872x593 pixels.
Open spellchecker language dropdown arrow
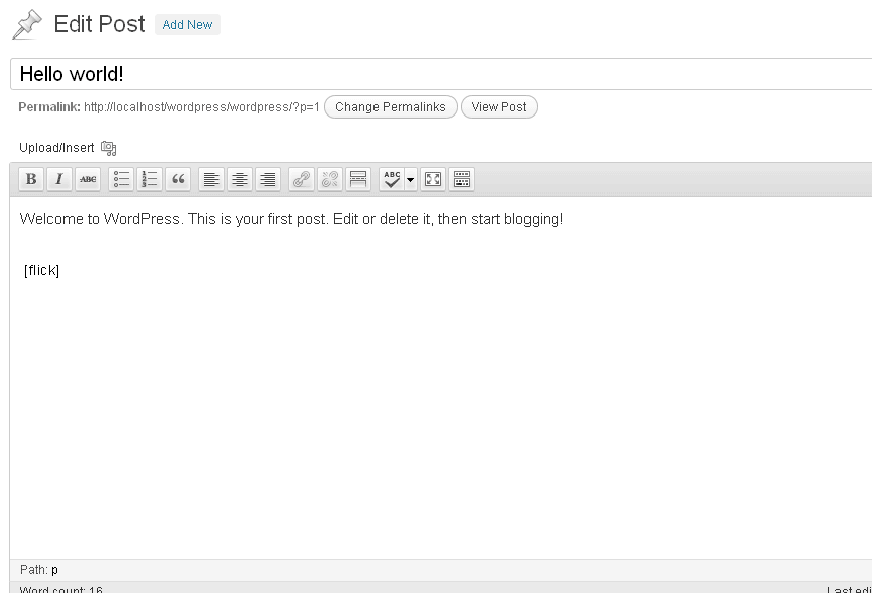pyautogui.click(x=411, y=179)
